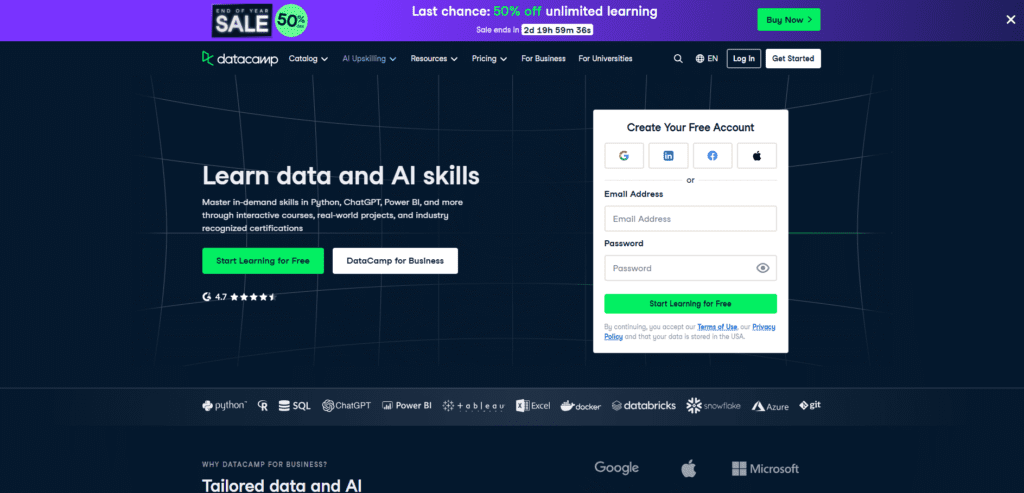Sign up with the Google icon button
Screen dimensions: 1024x493
[x=624, y=156]
